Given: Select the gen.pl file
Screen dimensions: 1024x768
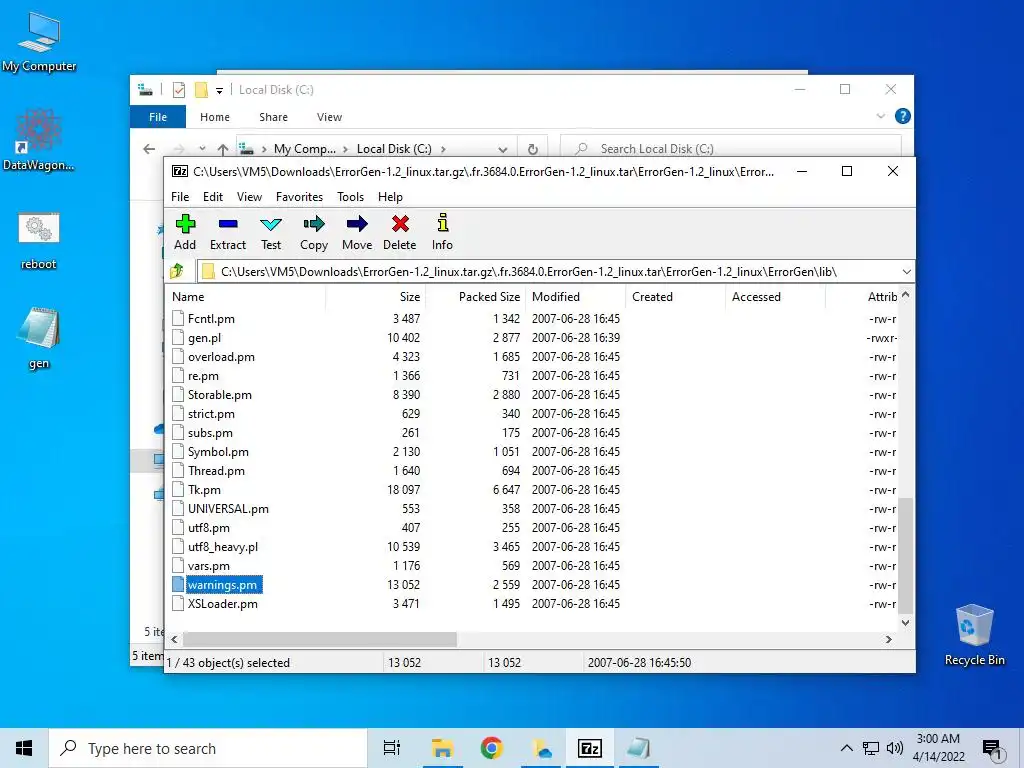Looking at the screenshot, I should coord(204,338).
